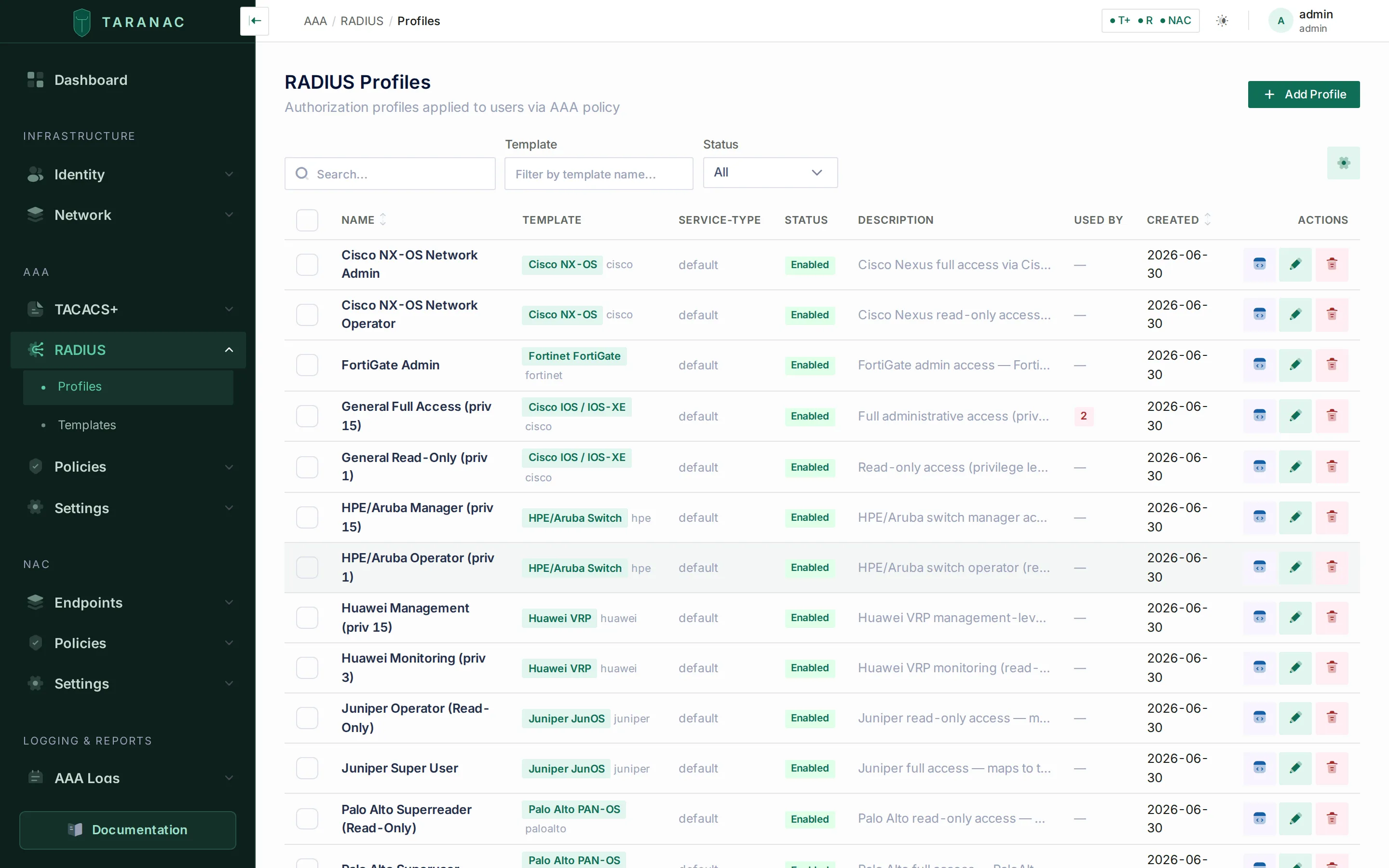This screenshot has width=1389, height=868.
Task: Check the Juniper Super User row
Action: pos(307,768)
